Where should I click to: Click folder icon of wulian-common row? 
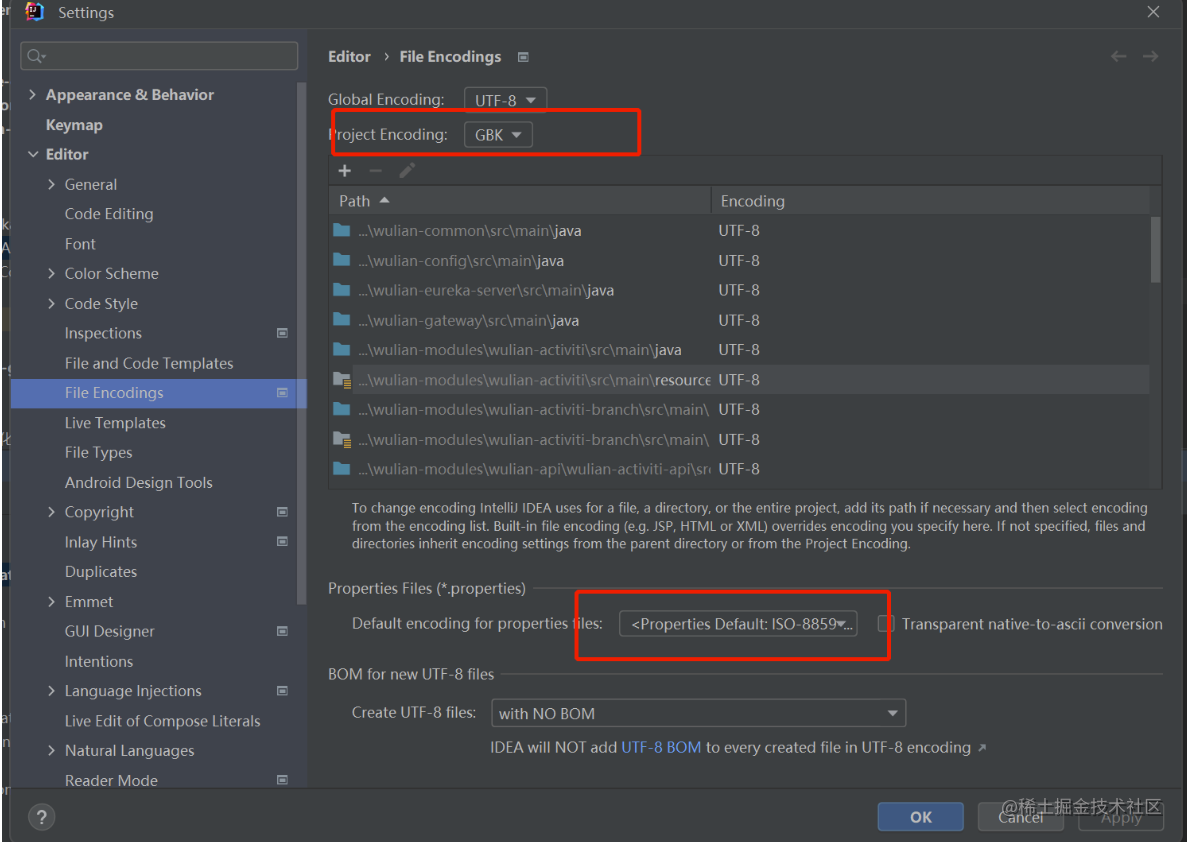341,230
